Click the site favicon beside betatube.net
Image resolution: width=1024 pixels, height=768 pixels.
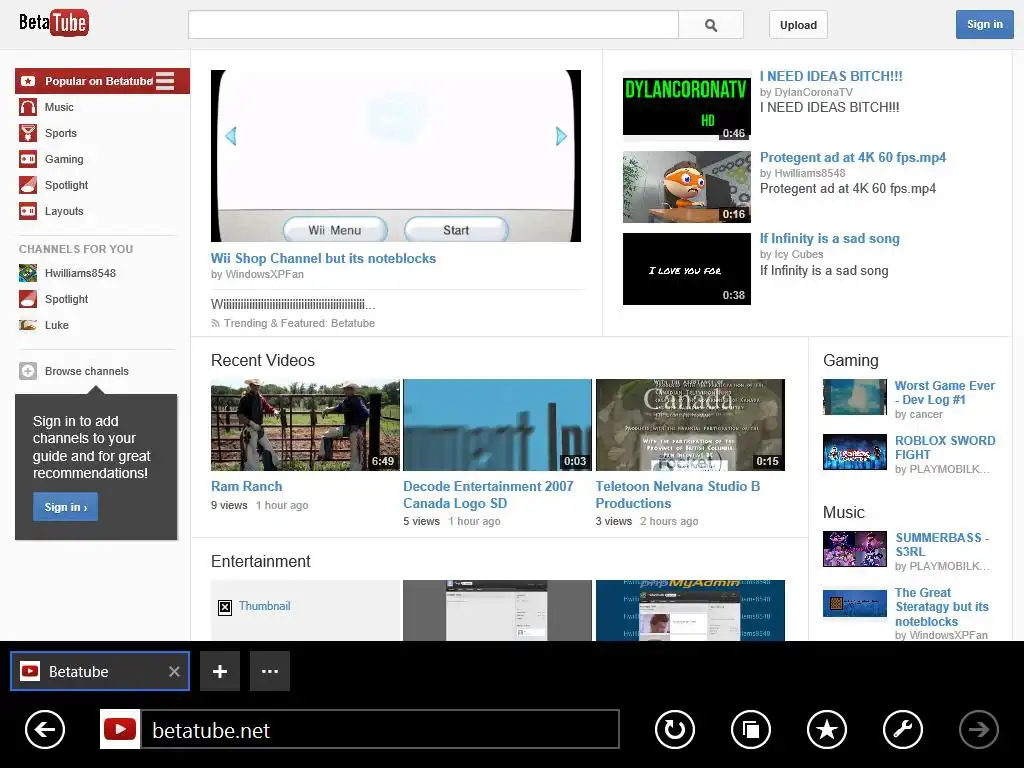pyautogui.click(x=120, y=729)
